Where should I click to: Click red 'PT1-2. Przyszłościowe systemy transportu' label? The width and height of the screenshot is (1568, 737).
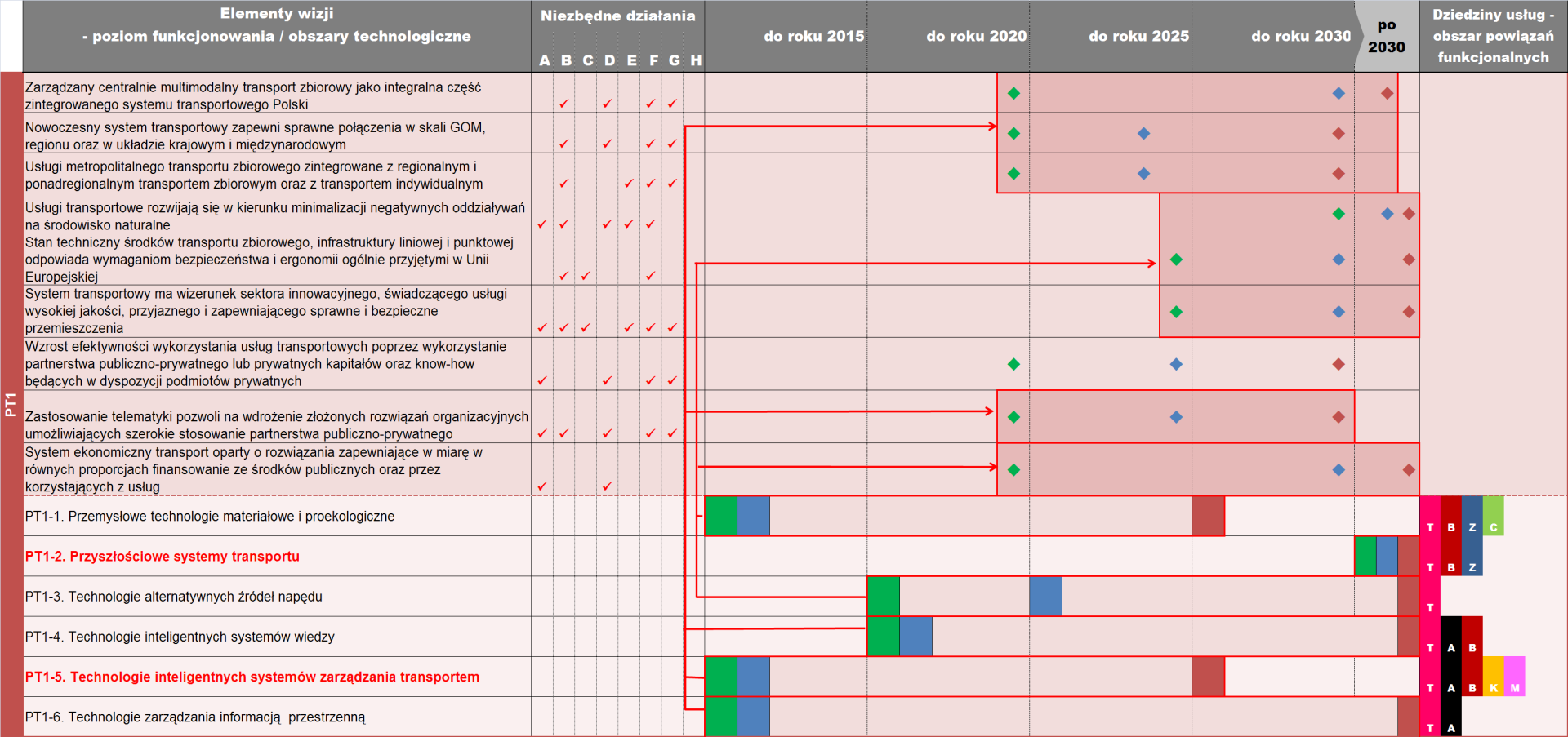click(x=162, y=556)
